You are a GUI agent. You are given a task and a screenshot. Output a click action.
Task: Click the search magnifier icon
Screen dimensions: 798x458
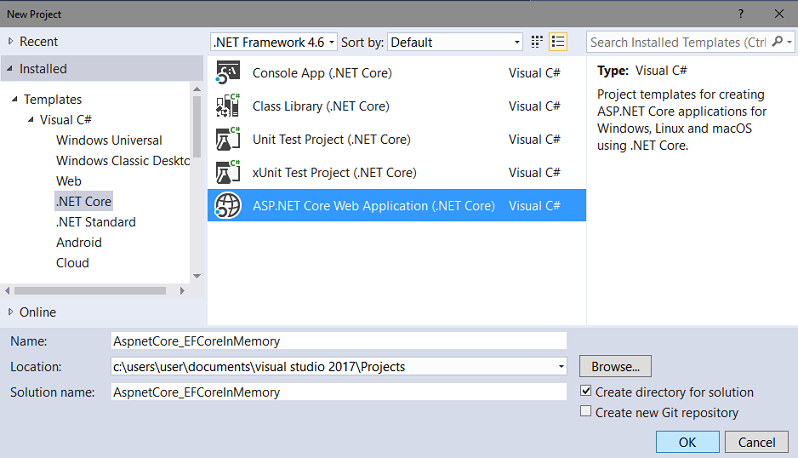point(777,41)
